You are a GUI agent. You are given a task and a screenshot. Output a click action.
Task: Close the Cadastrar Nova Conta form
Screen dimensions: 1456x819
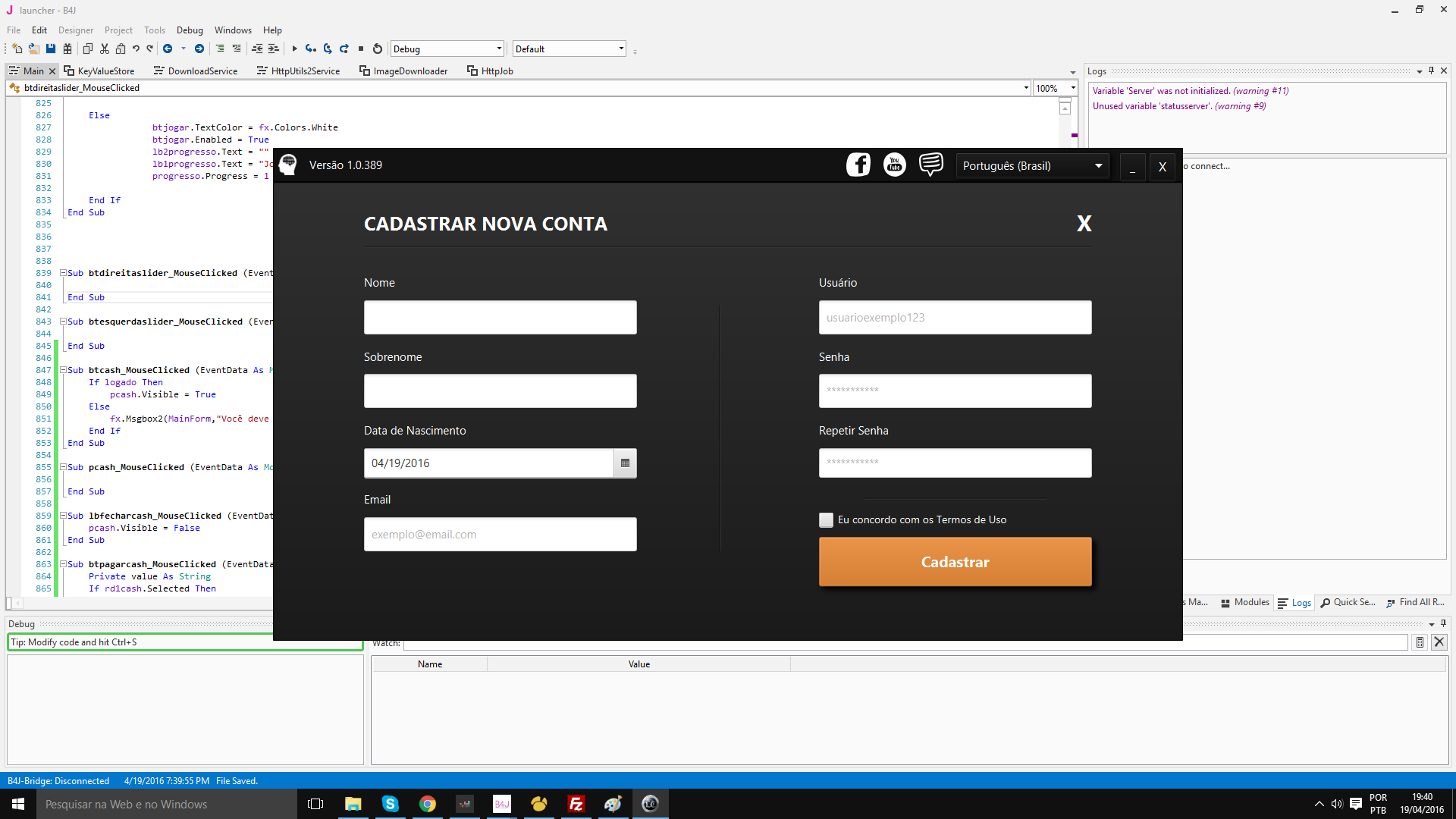[1084, 224]
